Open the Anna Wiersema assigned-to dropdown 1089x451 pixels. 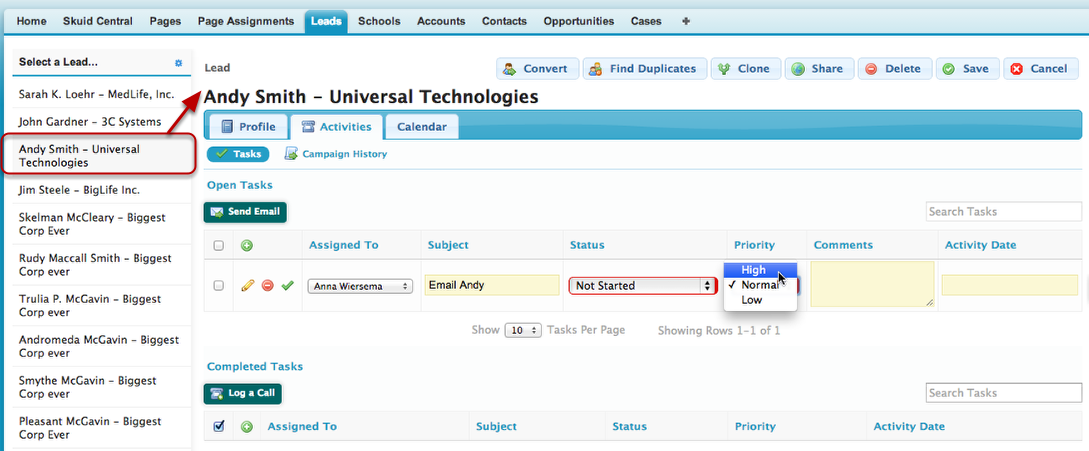(x=360, y=286)
